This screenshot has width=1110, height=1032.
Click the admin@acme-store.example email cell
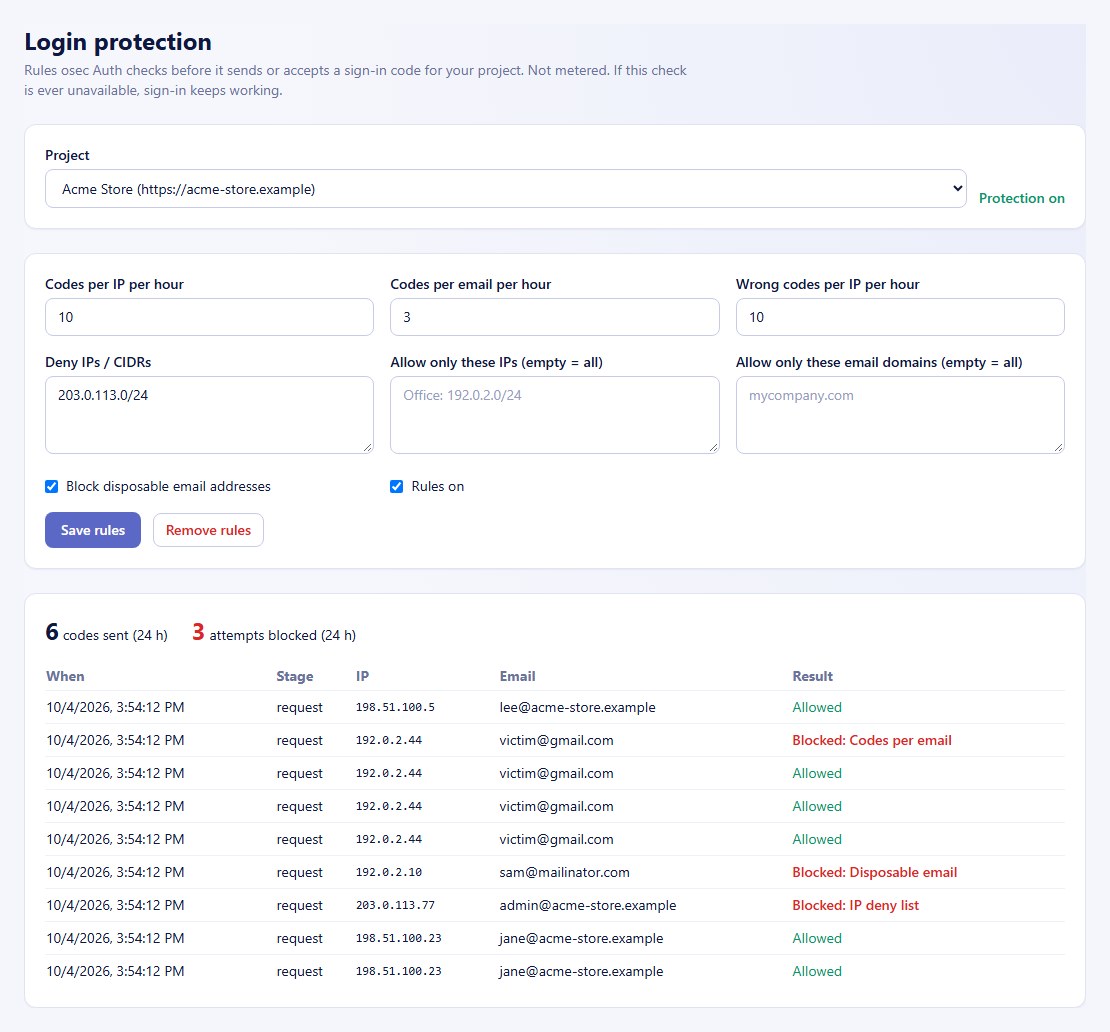588,905
